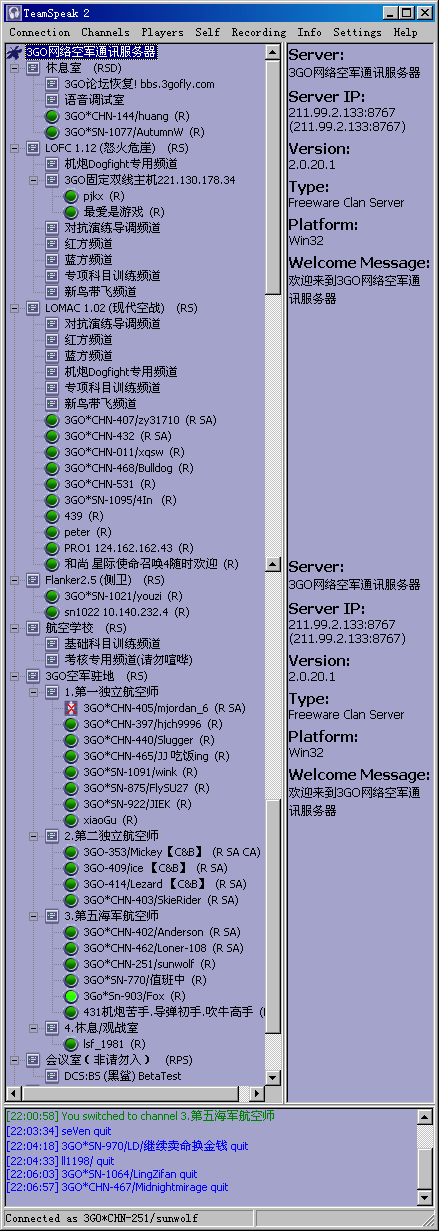Click the horizontal scrollbar left arrow
This screenshot has width=439, height=1231.
click(x=14, y=1092)
